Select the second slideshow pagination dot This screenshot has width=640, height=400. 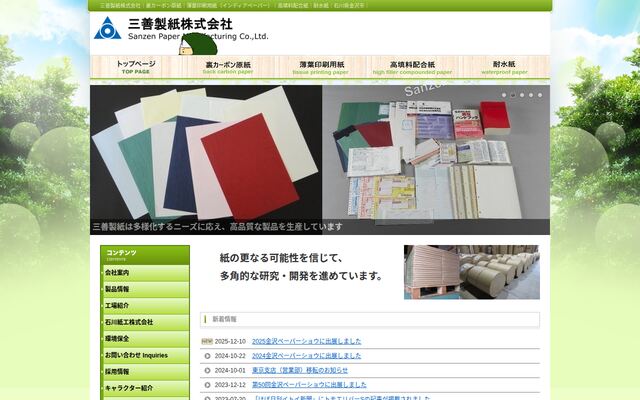(513, 95)
